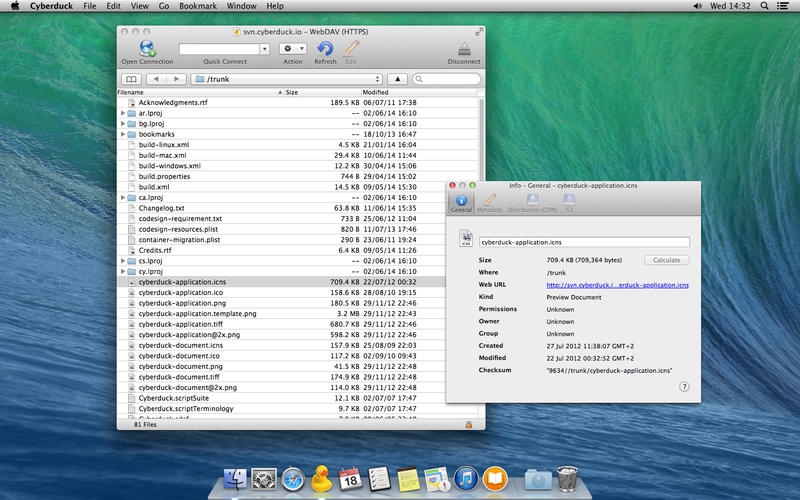Open Spotlight search icon

pyautogui.click(x=764, y=6)
